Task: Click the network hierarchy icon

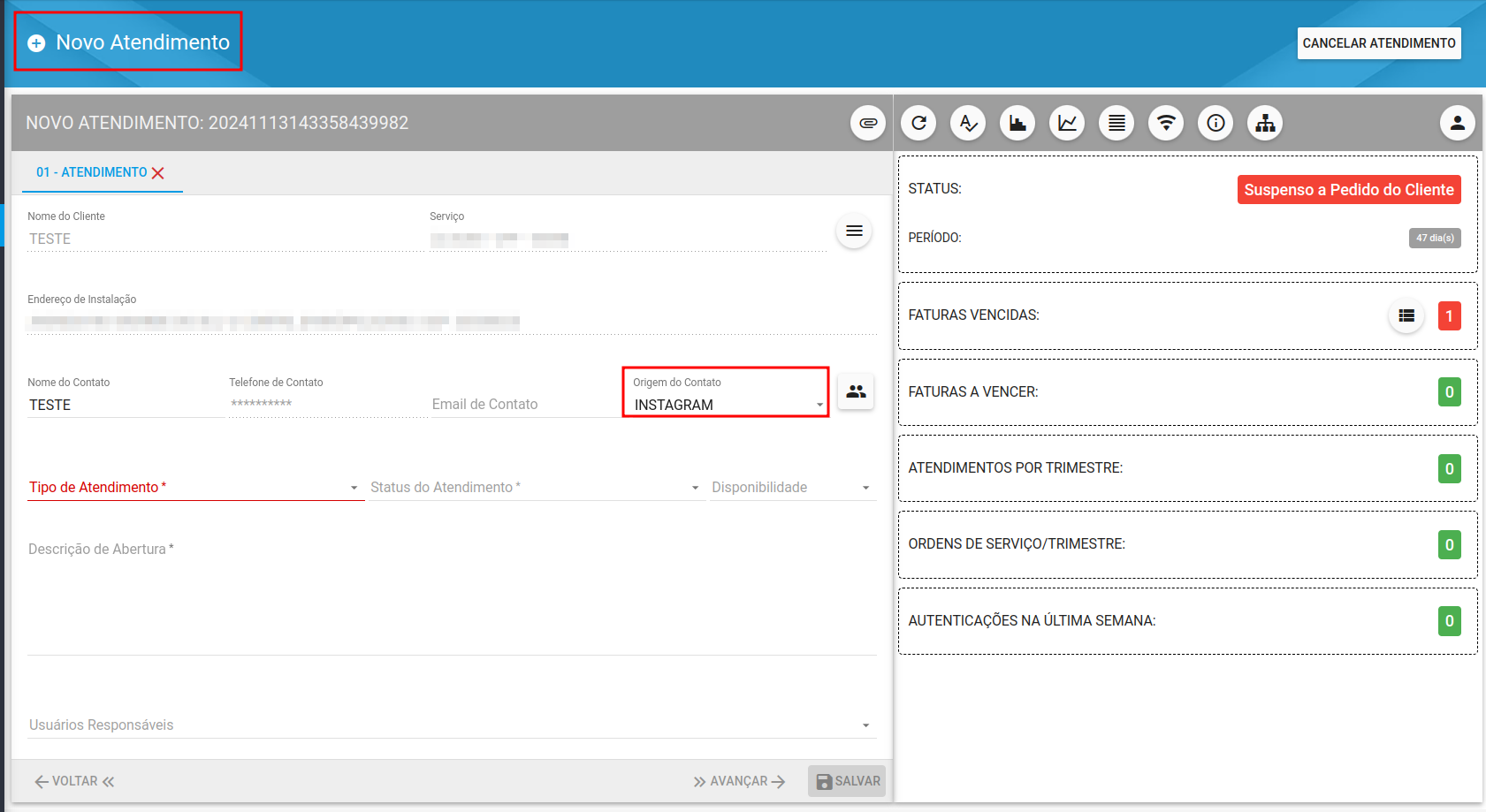Action: coord(1265,123)
